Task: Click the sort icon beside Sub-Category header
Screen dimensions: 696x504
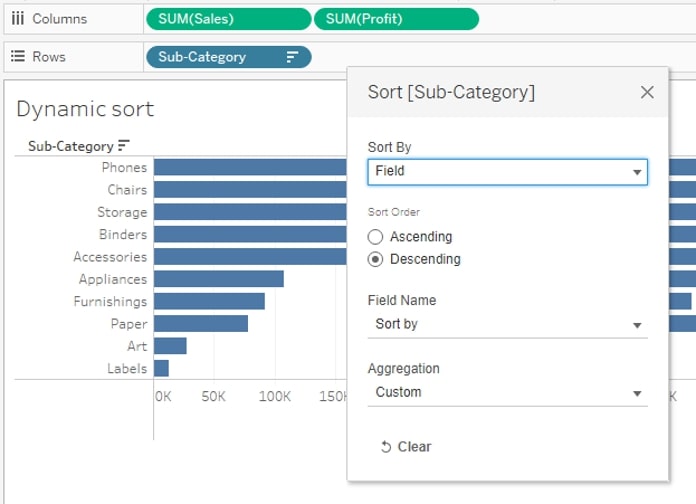Action: click(x=124, y=145)
